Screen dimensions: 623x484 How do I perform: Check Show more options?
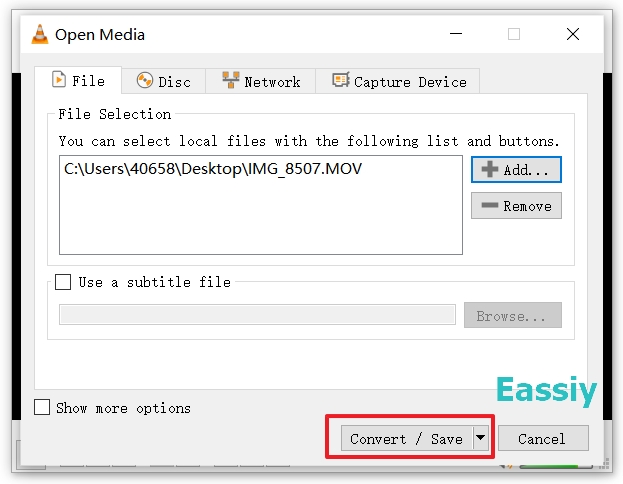pos(42,408)
